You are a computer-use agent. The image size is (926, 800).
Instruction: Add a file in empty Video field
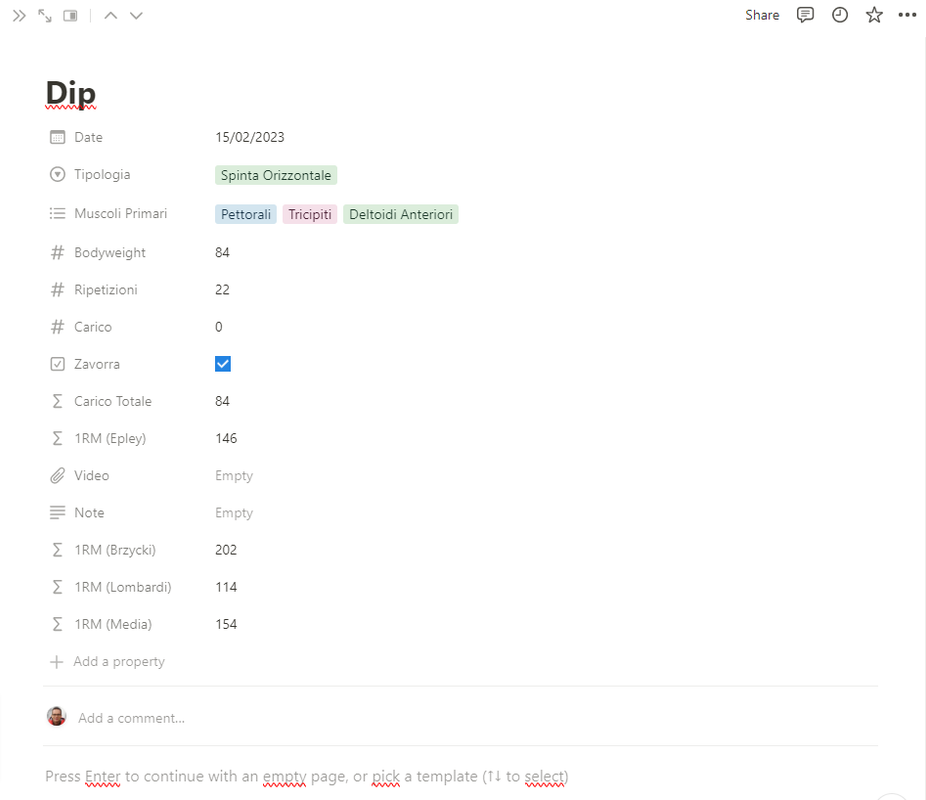point(234,476)
